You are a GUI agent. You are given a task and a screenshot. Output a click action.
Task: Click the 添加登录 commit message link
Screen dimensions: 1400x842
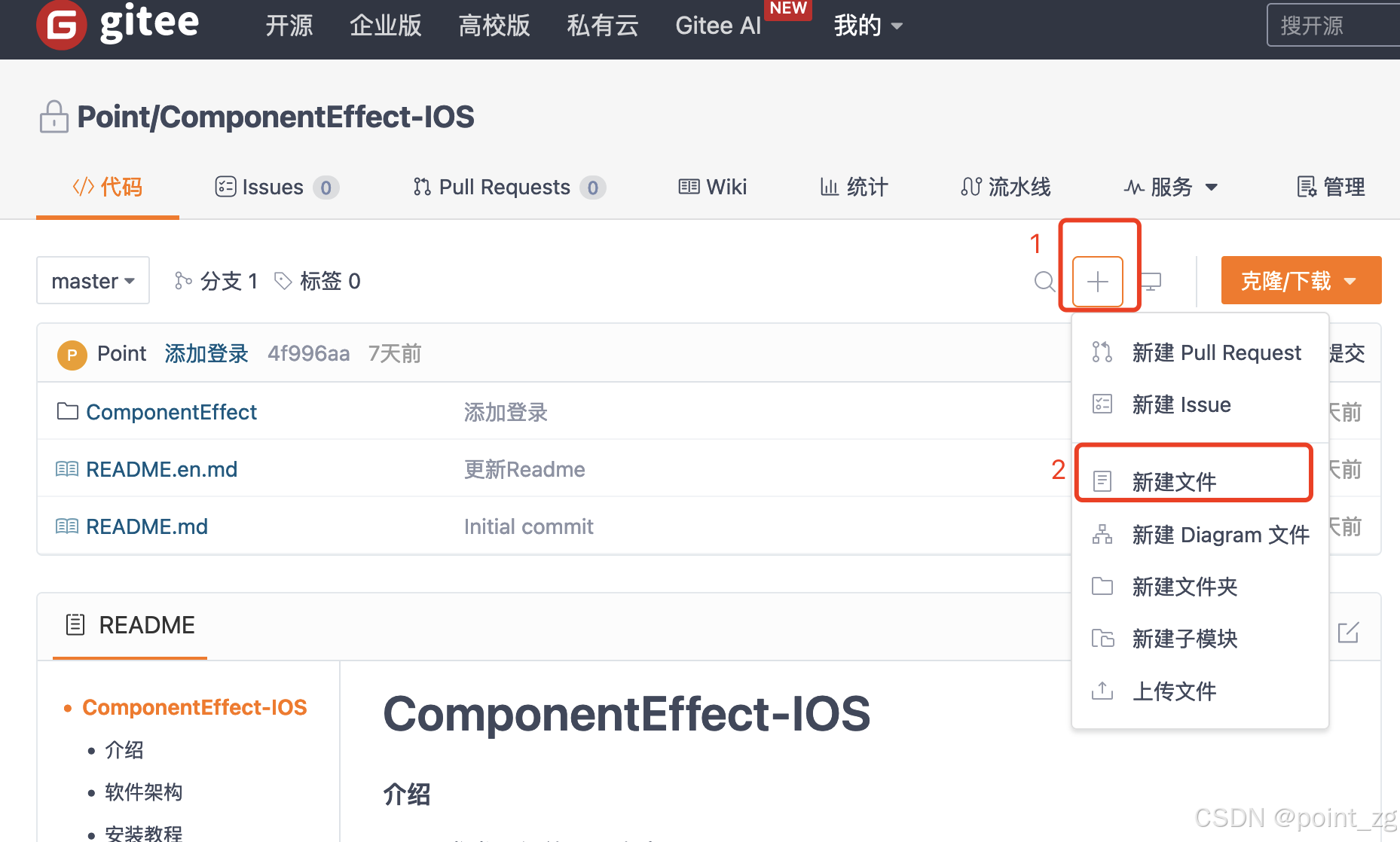[206, 353]
